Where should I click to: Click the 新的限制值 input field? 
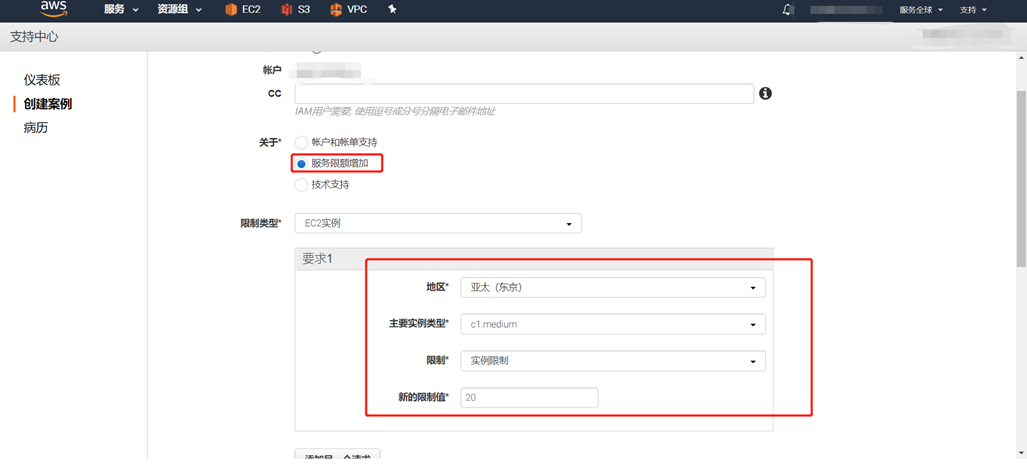tap(529, 397)
